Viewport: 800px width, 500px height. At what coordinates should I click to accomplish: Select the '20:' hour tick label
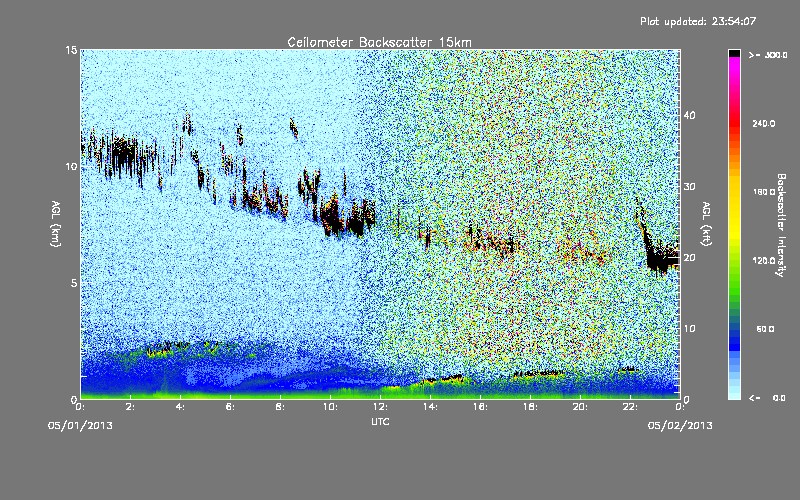point(580,407)
